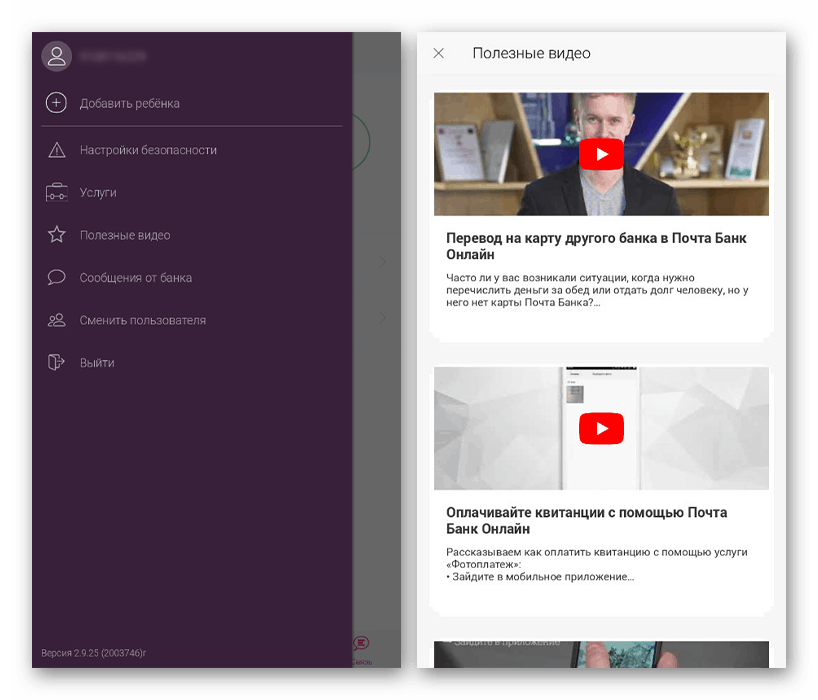Click the door logout icon
Viewport: 818px width, 700px height.
(x=56, y=362)
